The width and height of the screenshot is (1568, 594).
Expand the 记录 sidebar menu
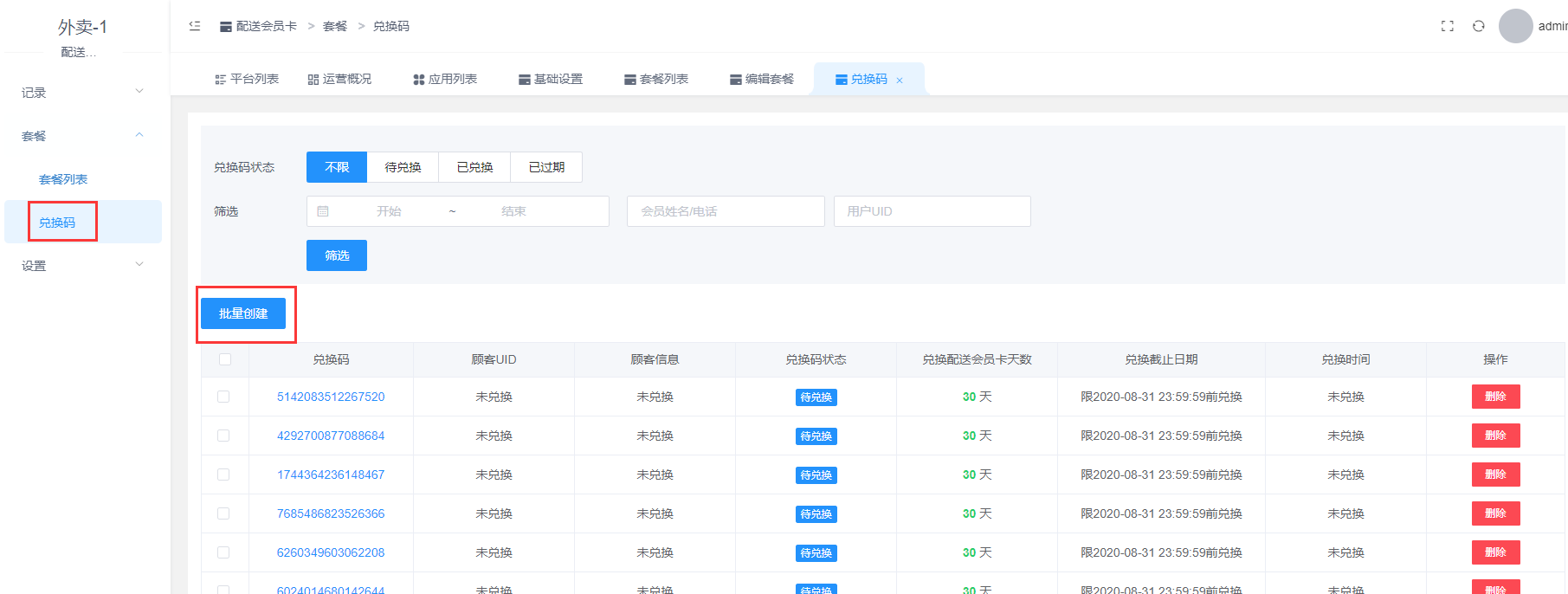(x=82, y=92)
